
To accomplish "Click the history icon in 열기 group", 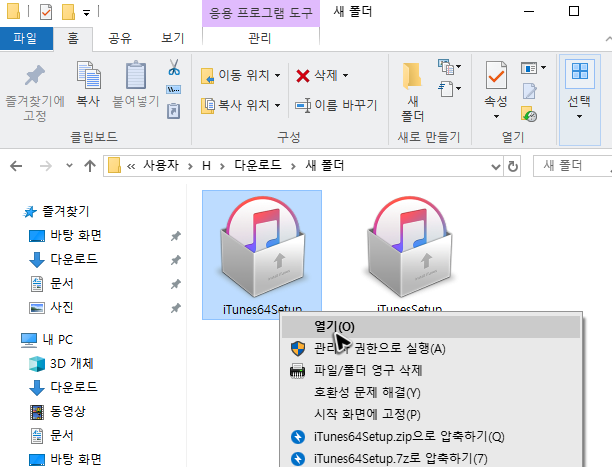I will click(529, 114).
